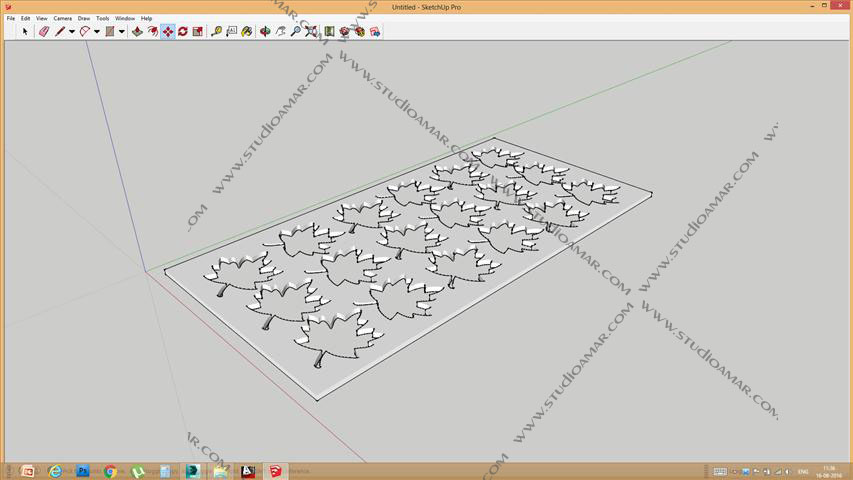Click the Orbit camera tool
Image resolution: width=853 pixels, height=480 pixels.
[265, 32]
